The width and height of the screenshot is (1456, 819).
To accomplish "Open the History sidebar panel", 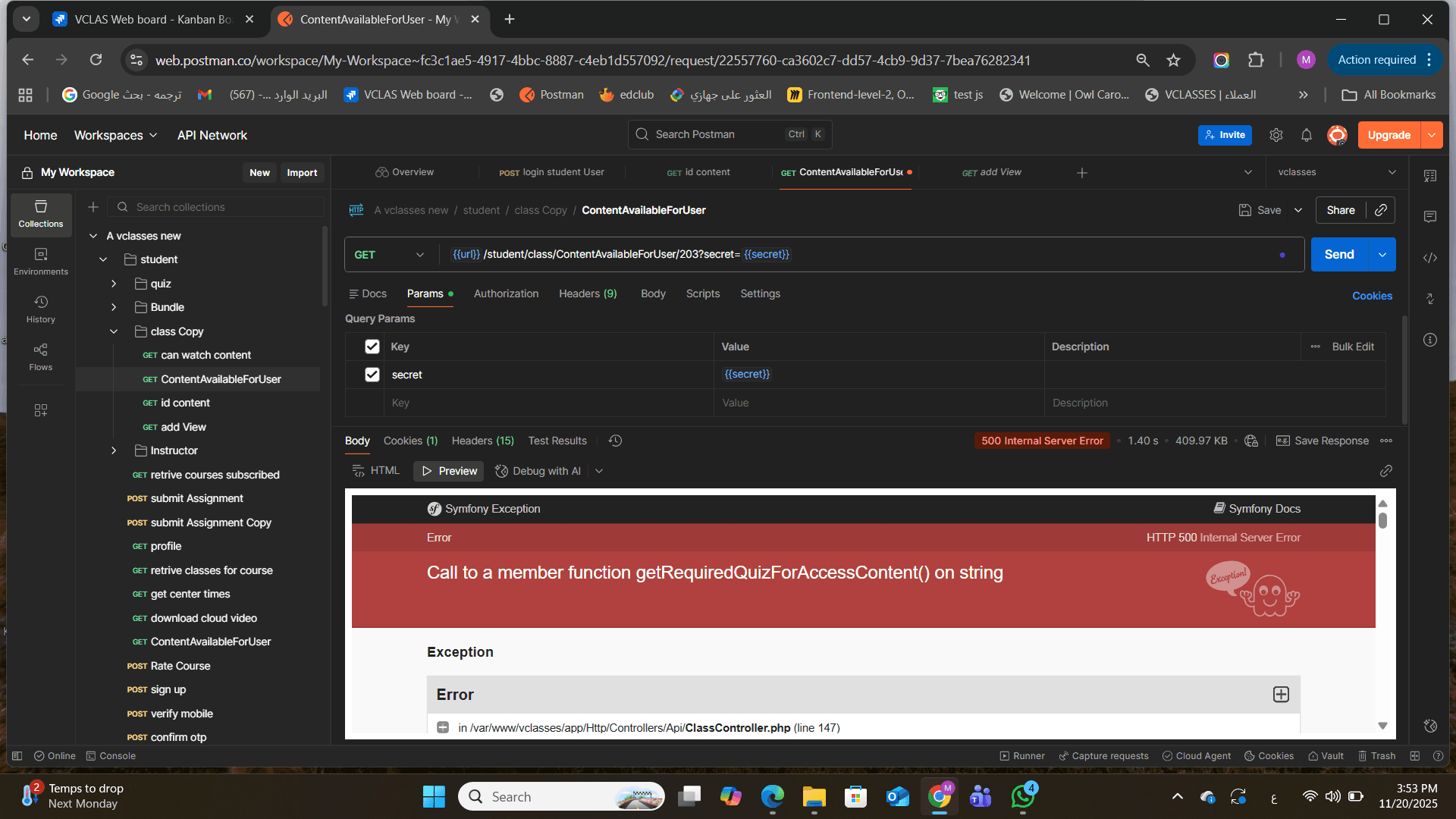I will click(x=41, y=309).
